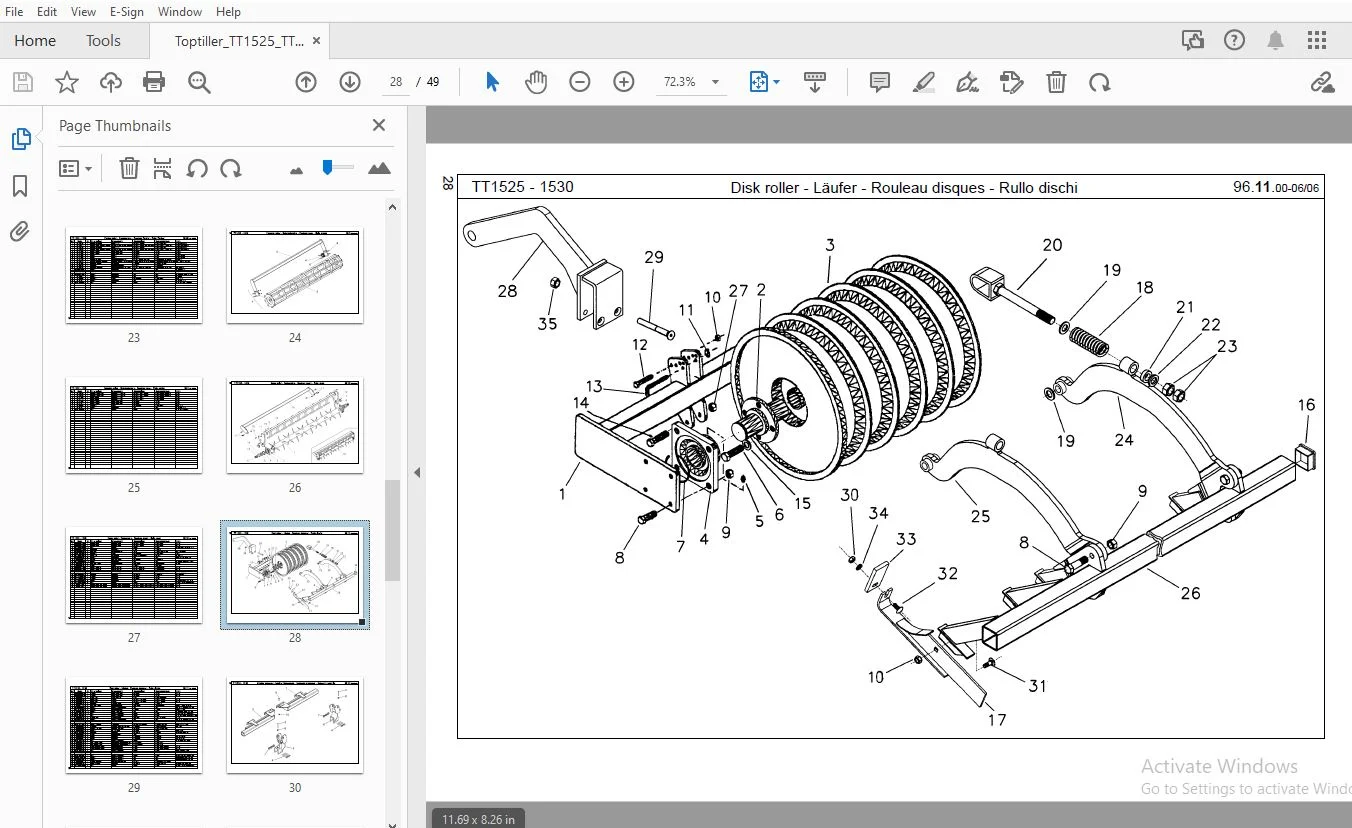Print the document
Image resolution: width=1352 pixels, height=828 pixels.
(x=154, y=82)
